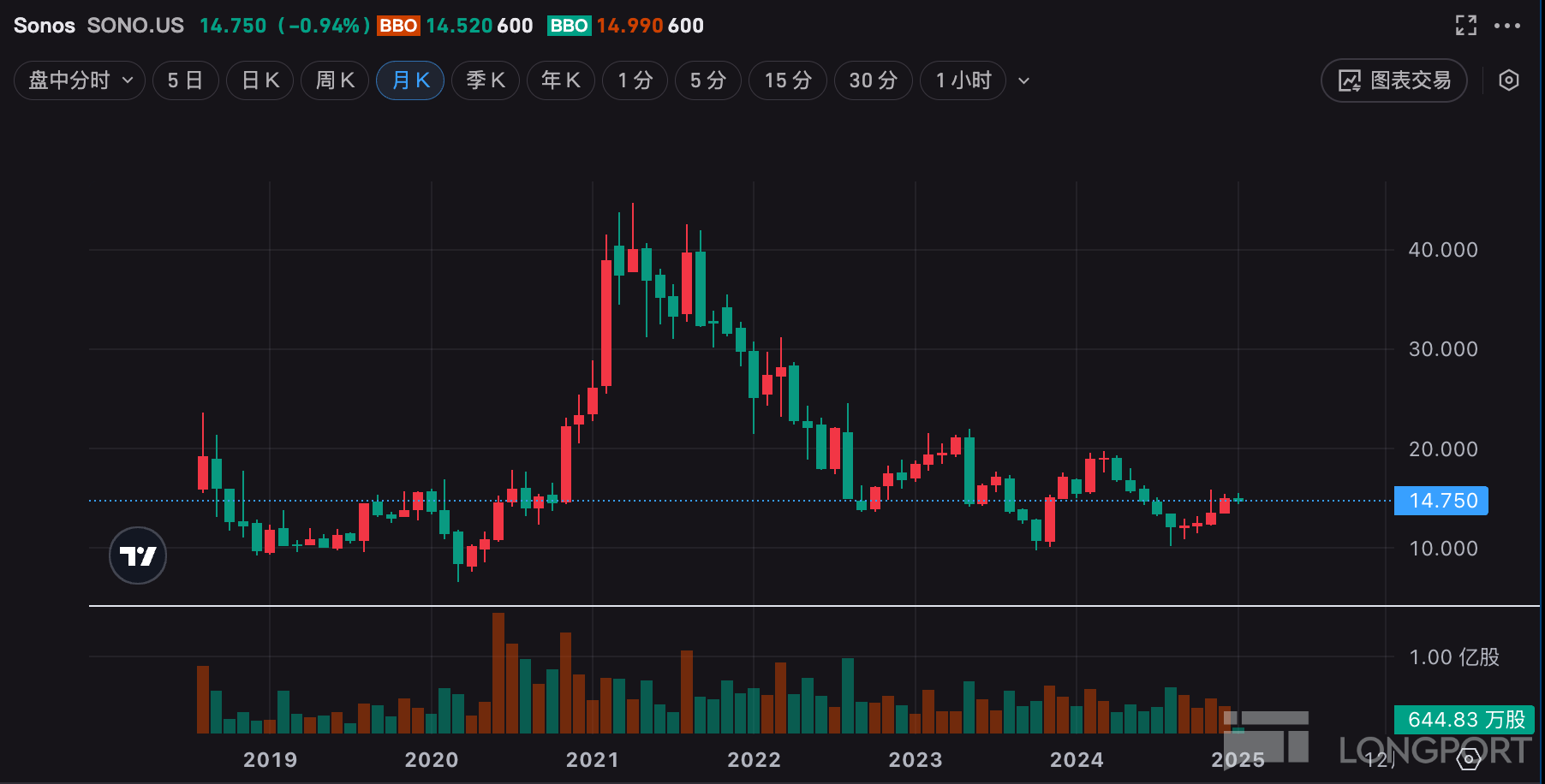Screen dimensions: 1545x784
Task: Choose the 15分 interval button
Action: [788, 80]
